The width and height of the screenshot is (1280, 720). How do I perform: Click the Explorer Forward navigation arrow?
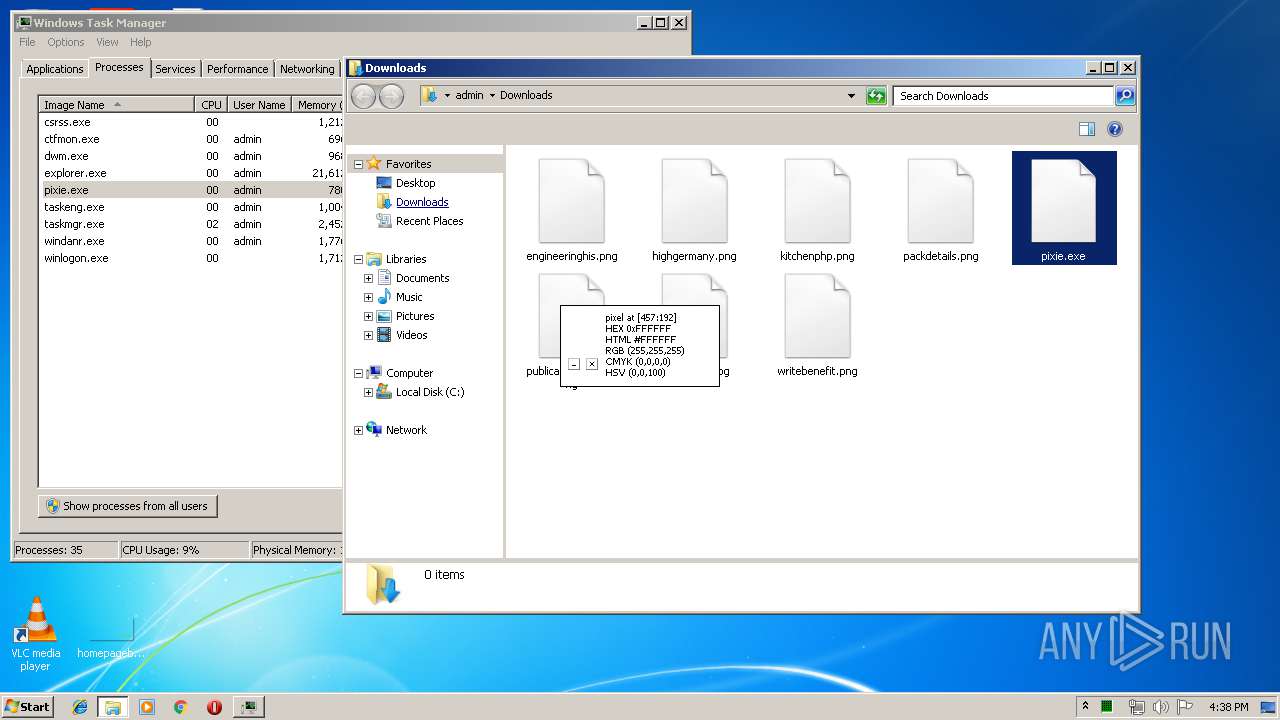pos(392,96)
